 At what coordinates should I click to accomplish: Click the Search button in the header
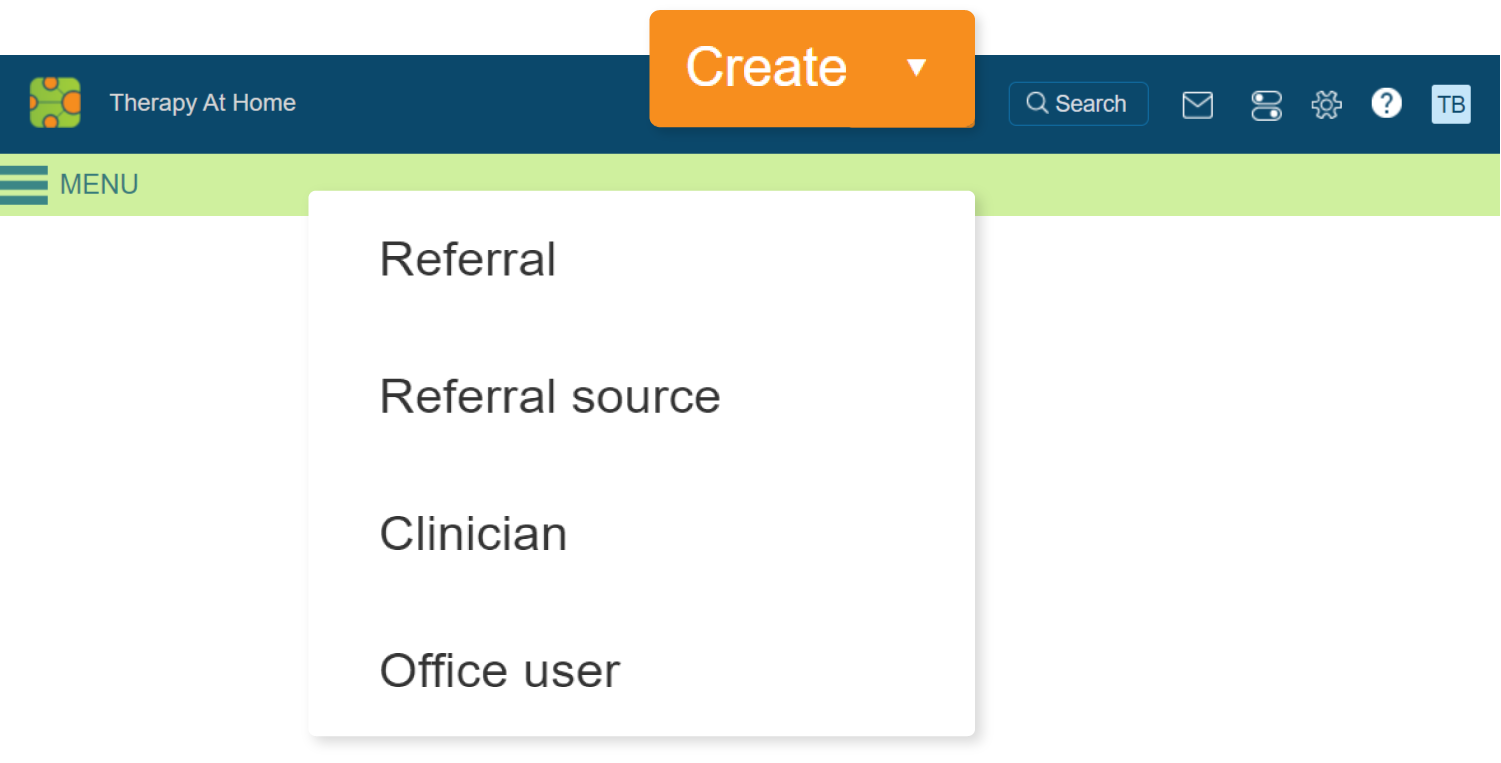point(1078,103)
